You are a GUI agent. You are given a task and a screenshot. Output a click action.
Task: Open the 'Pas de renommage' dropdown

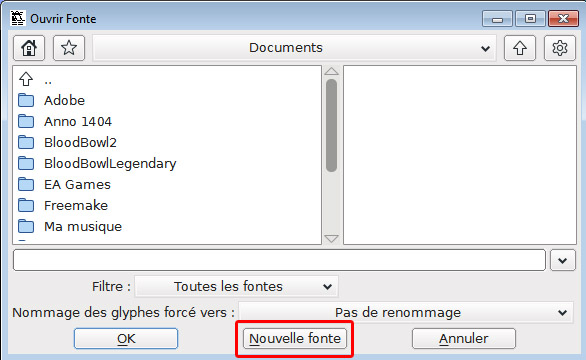point(406,312)
